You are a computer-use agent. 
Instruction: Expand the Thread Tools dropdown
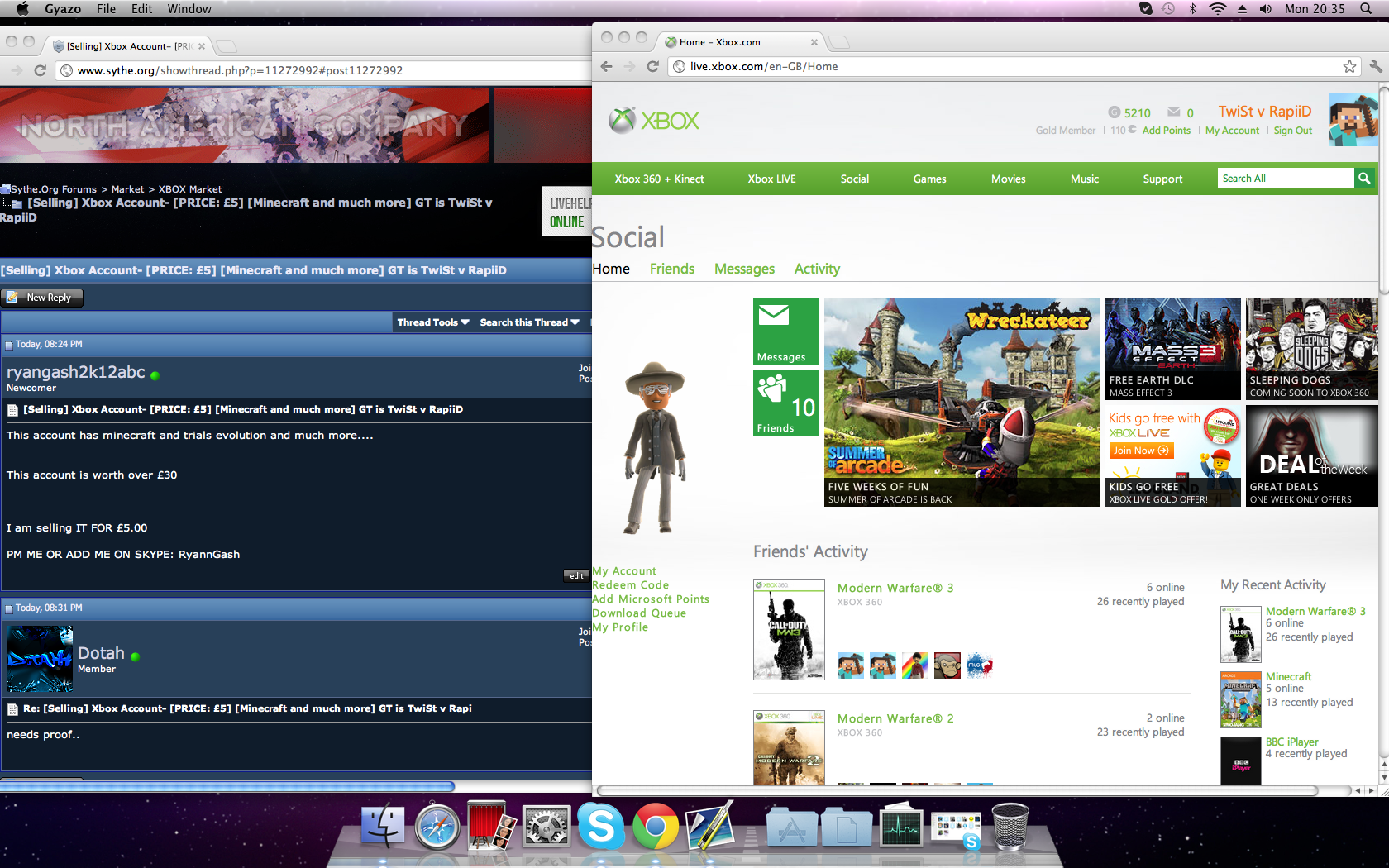pos(433,322)
